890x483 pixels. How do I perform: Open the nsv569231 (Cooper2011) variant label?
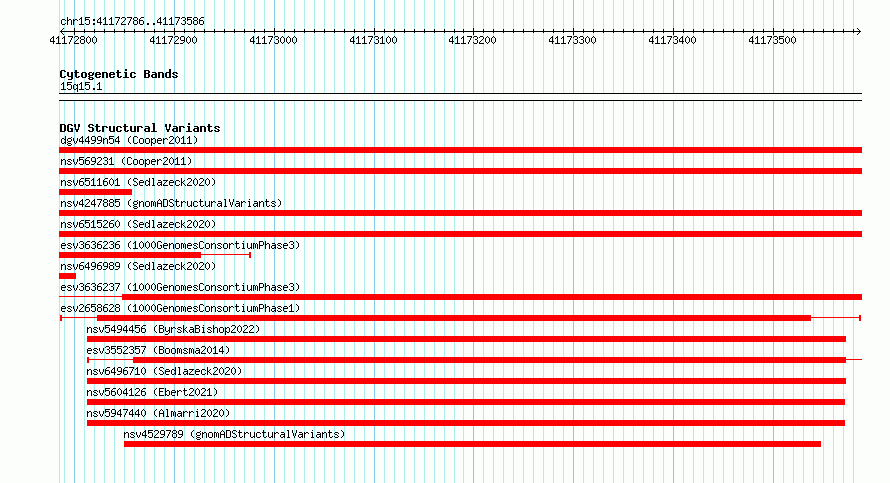click(x=126, y=161)
